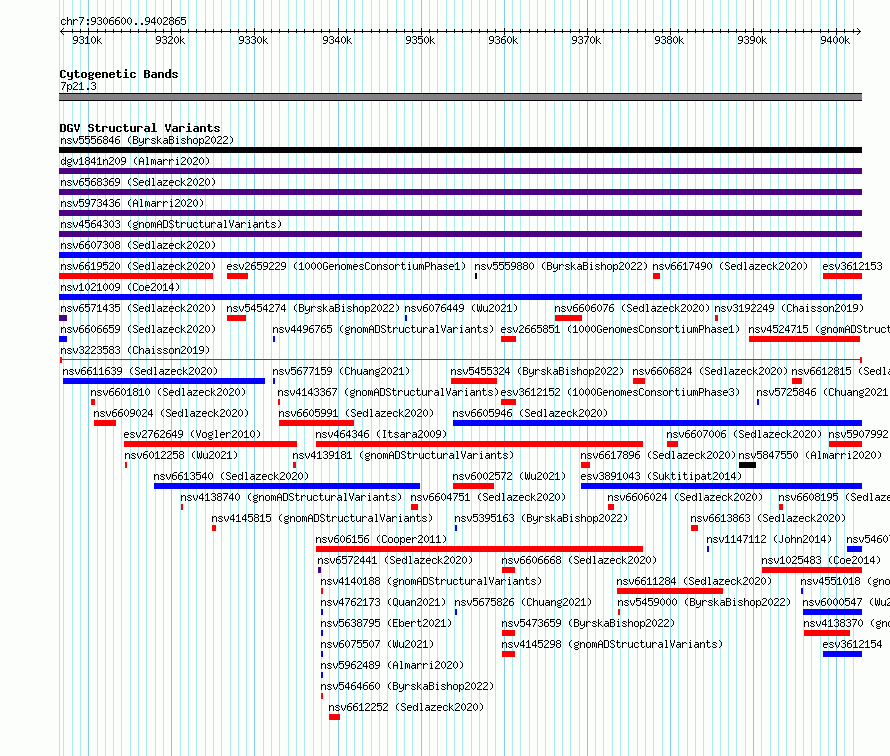
Task: Select nsv6605946 (Sedlazeck2020) label
Action: 530,413
